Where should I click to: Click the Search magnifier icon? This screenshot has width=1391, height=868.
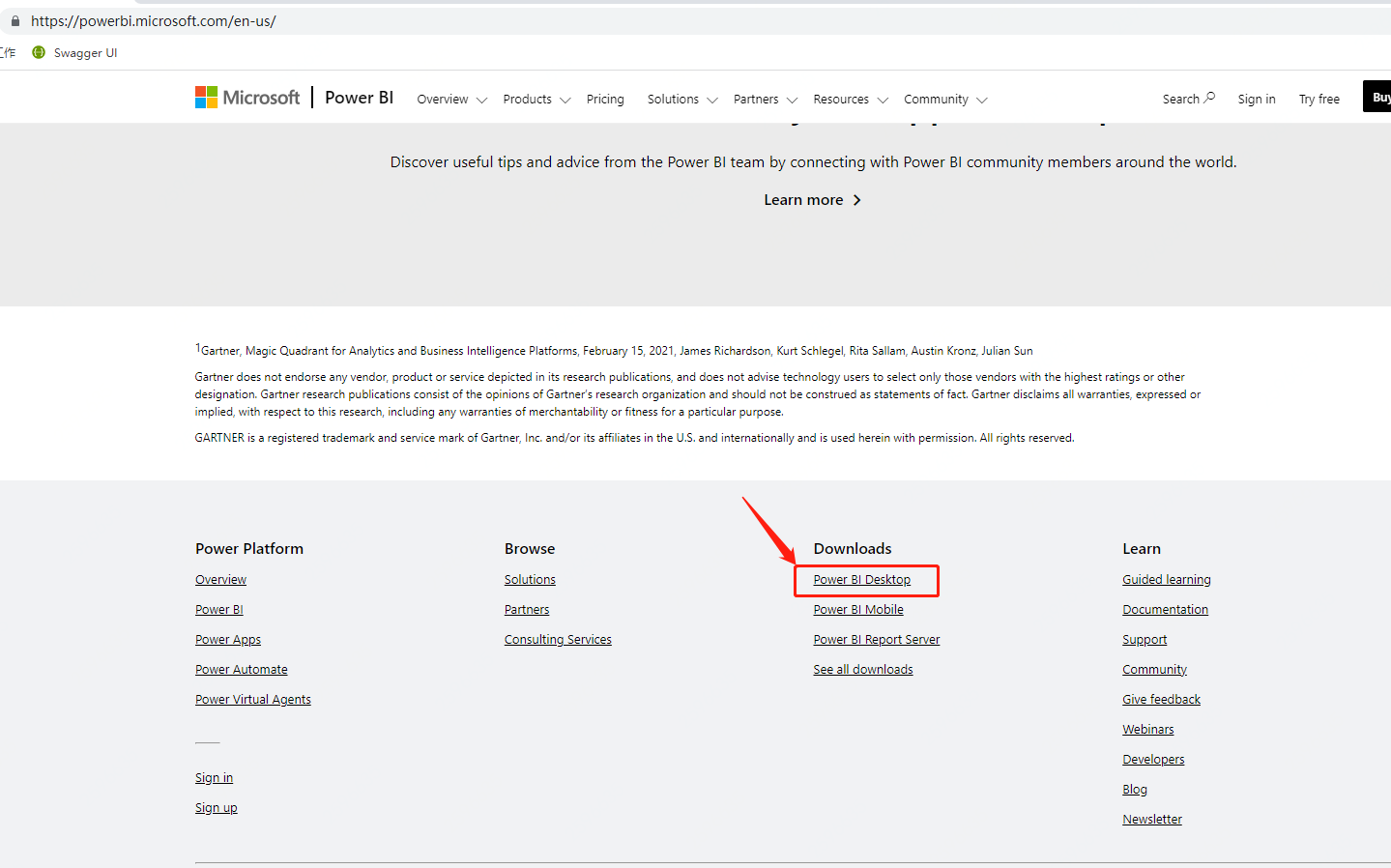pos(1209,98)
